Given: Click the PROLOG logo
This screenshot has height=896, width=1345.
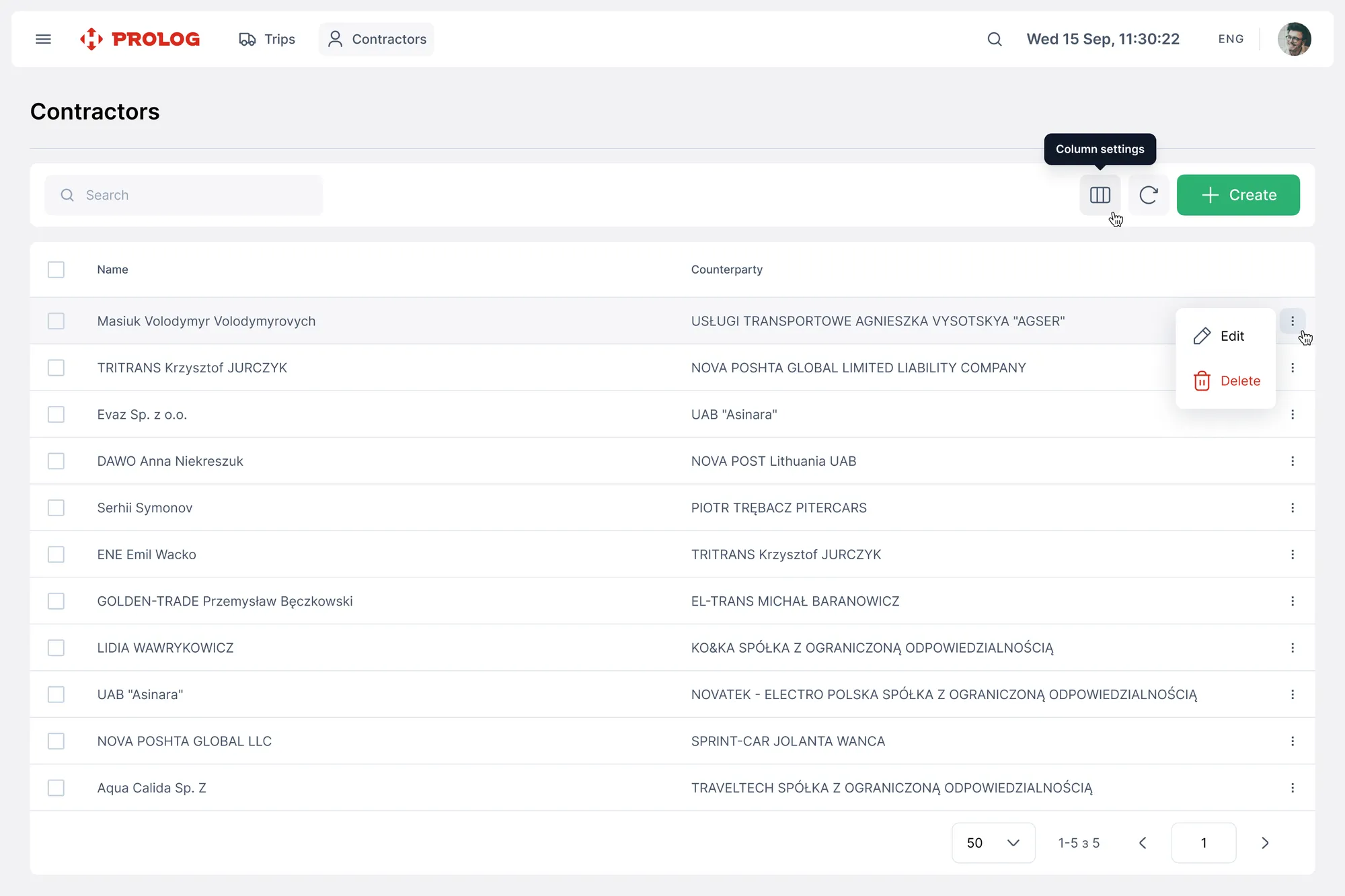Looking at the screenshot, I should coord(140,39).
